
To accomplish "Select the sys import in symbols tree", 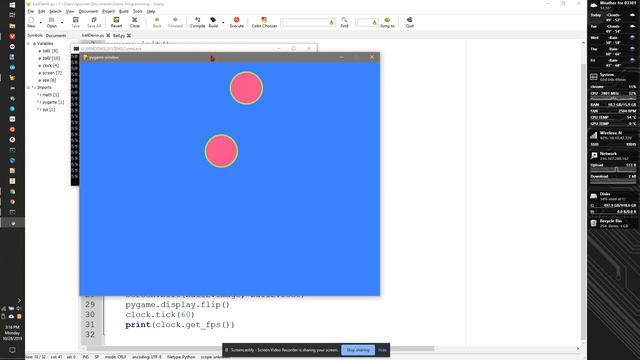I will coord(49,109).
